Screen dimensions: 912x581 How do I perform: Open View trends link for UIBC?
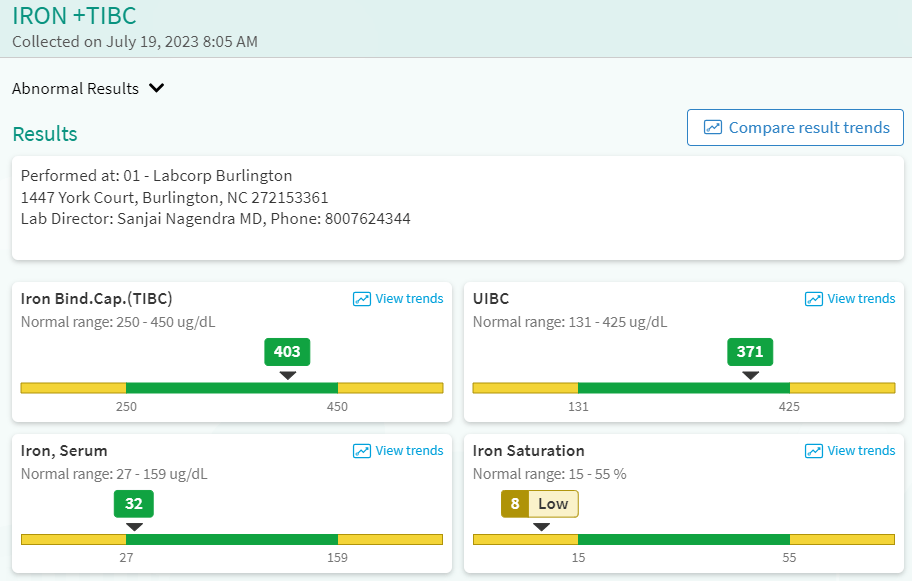pos(861,299)
